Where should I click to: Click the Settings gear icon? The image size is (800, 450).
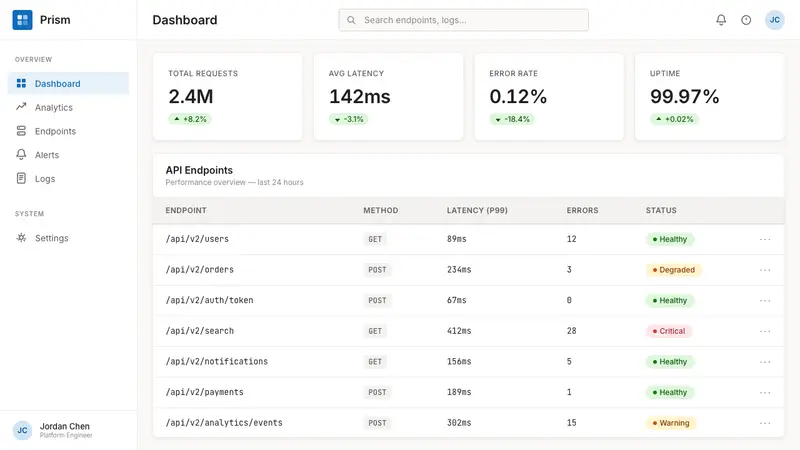point(21,237)
